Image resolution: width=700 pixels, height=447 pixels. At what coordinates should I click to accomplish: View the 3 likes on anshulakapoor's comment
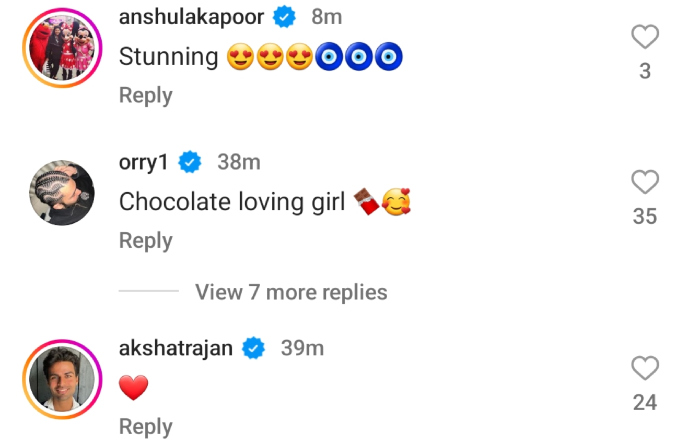[x=645, y=72]
